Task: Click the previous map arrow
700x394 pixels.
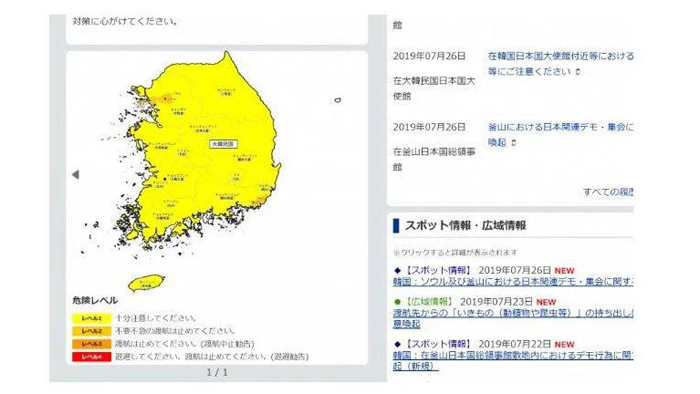Action: (75, 174)
